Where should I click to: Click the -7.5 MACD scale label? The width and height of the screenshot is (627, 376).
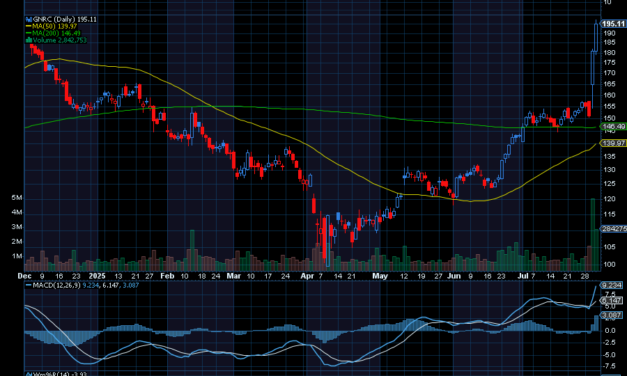click(610, 366)
